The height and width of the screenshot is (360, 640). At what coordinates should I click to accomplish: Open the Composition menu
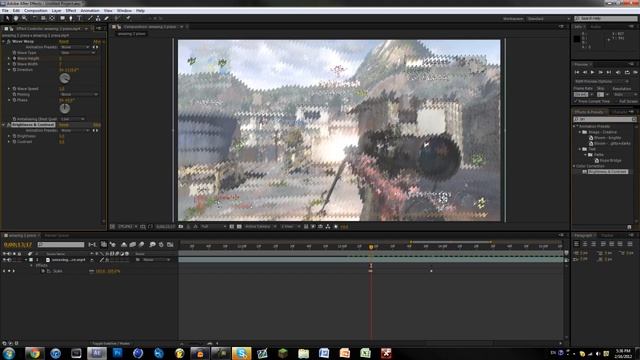point(36,11)
